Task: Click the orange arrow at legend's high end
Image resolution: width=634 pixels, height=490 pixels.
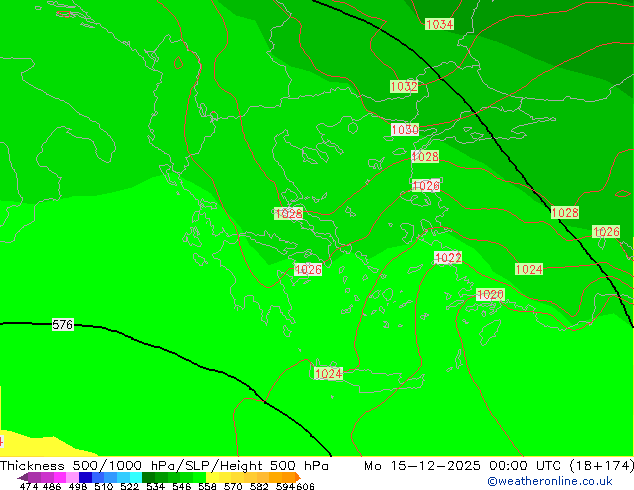Action: 298,477
